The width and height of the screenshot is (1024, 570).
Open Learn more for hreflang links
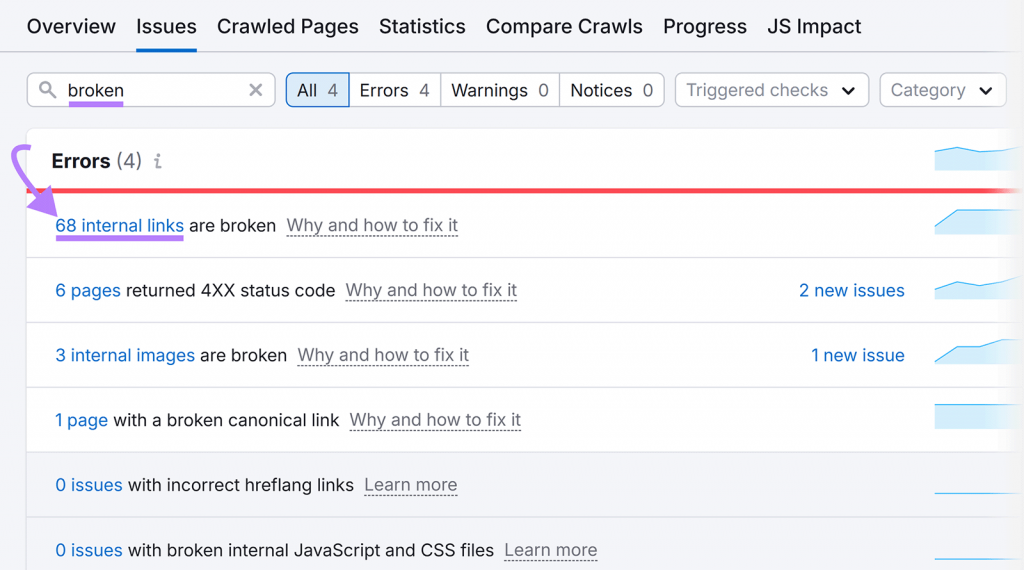click(x=411, y=485)
